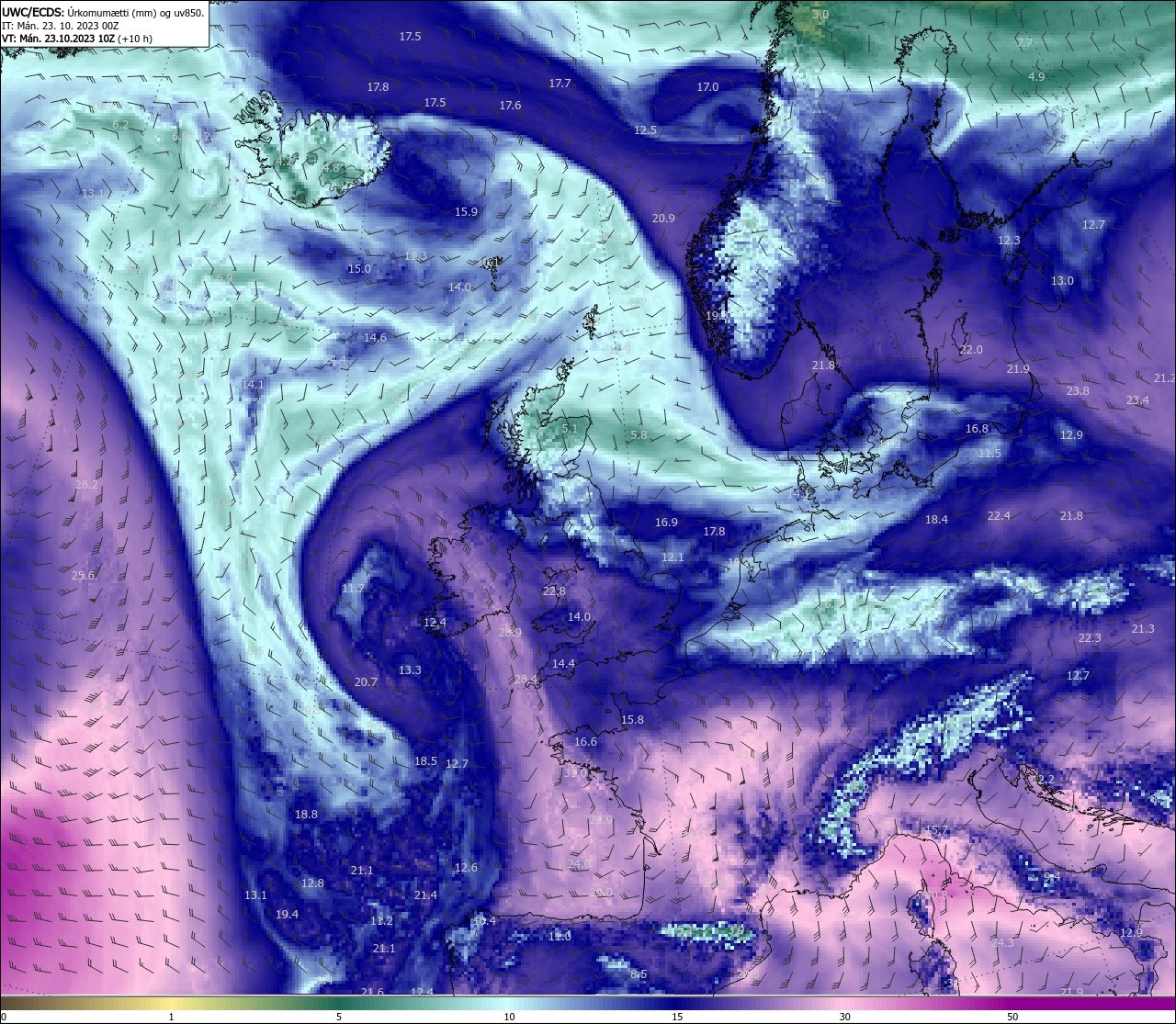Screen dimensions: 1176x1024
Task: Click the map value 14.6
Action: [375, 338]
